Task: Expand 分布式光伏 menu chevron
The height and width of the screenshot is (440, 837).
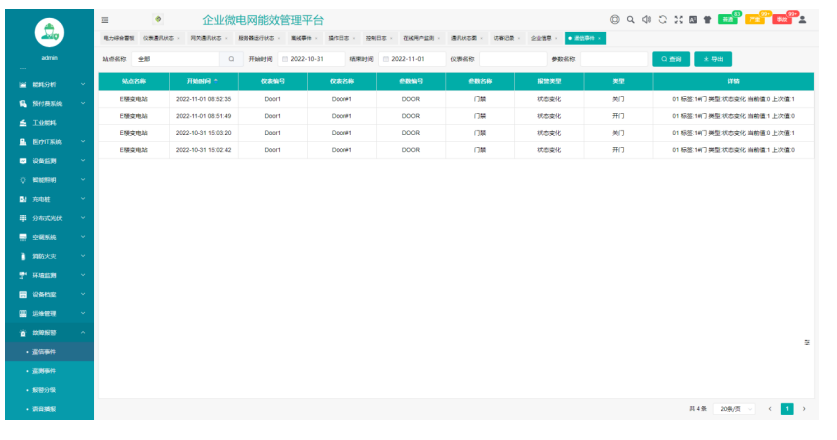Action: point(83,218)
